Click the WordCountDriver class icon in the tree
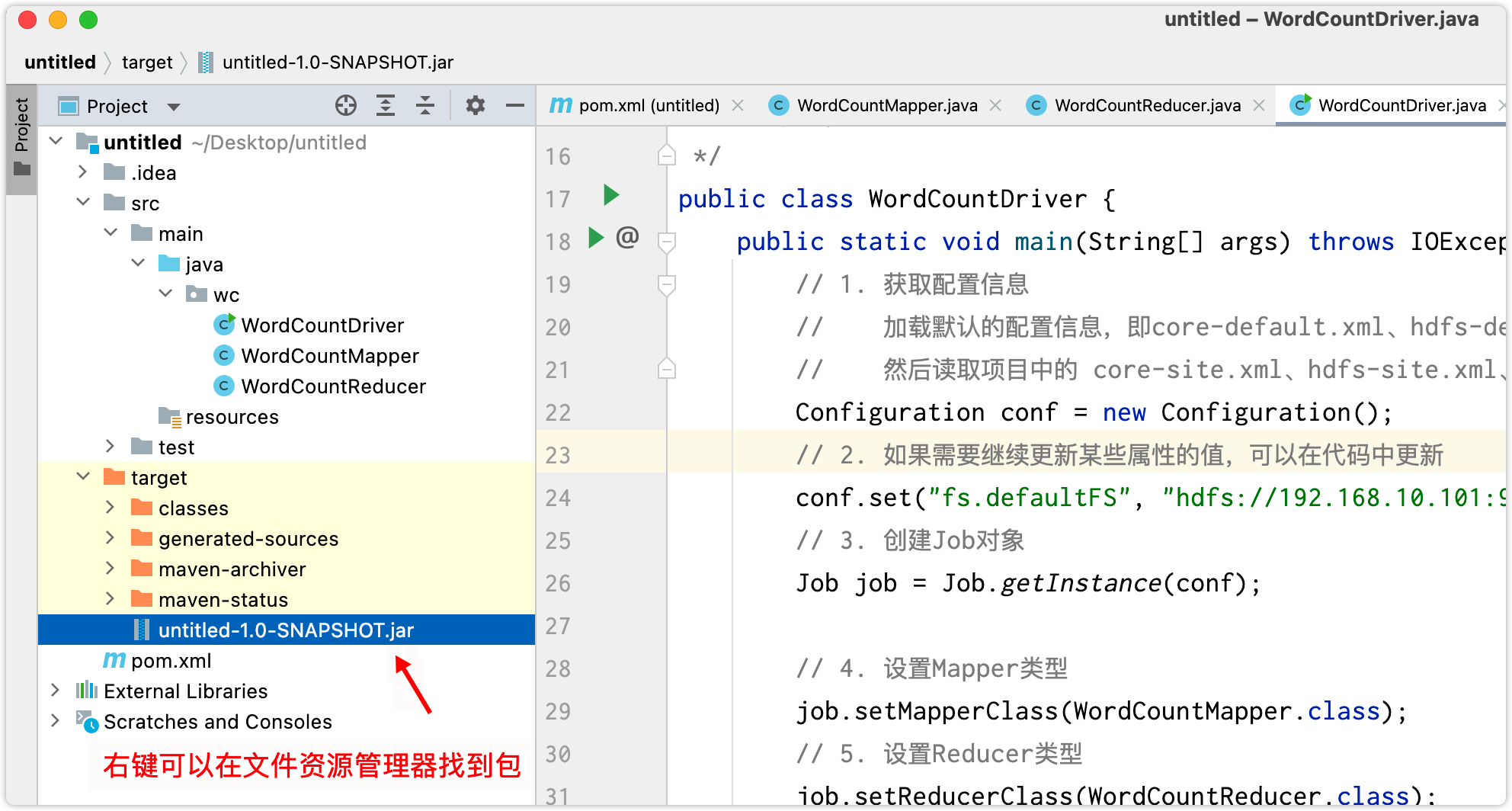The width and height of the screenshot is (1512, 811). pyautogui.click(x=224, y=325)
